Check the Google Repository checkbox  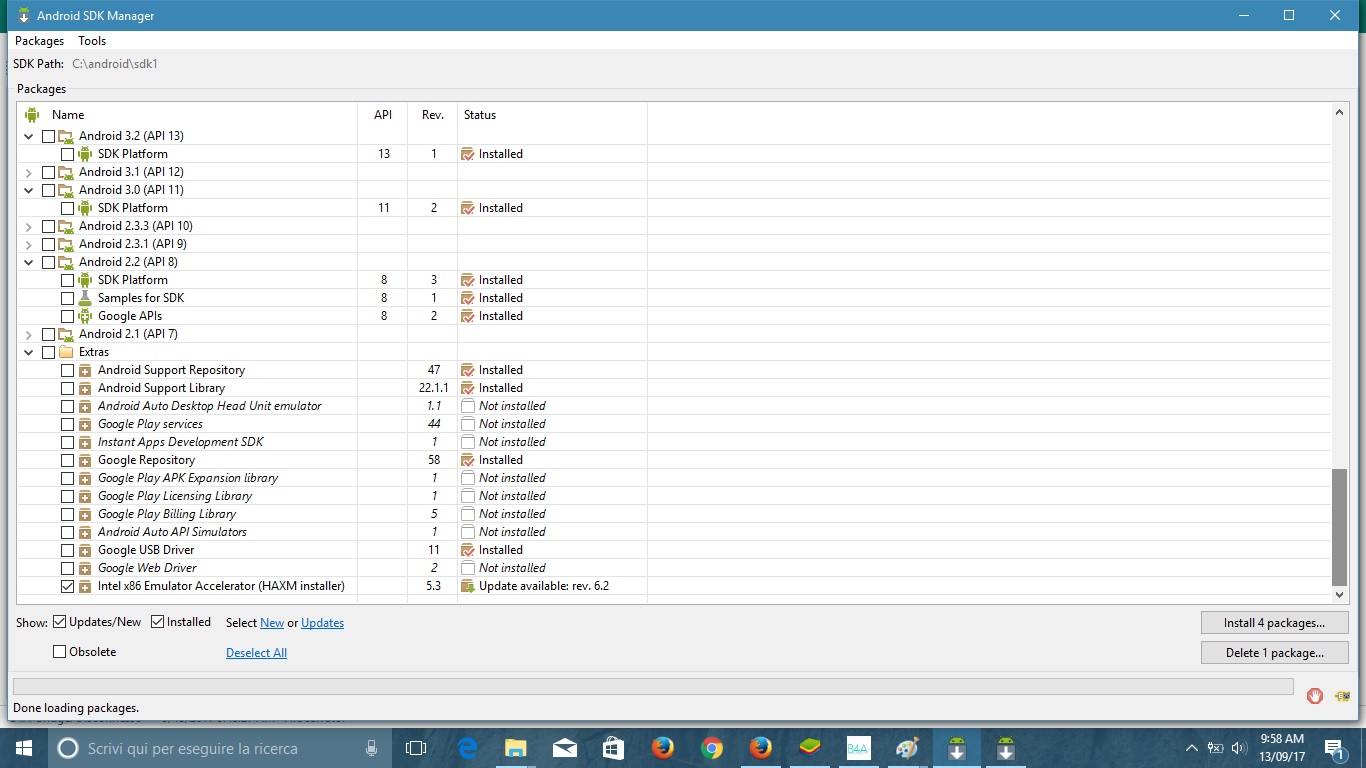(67, 460)
